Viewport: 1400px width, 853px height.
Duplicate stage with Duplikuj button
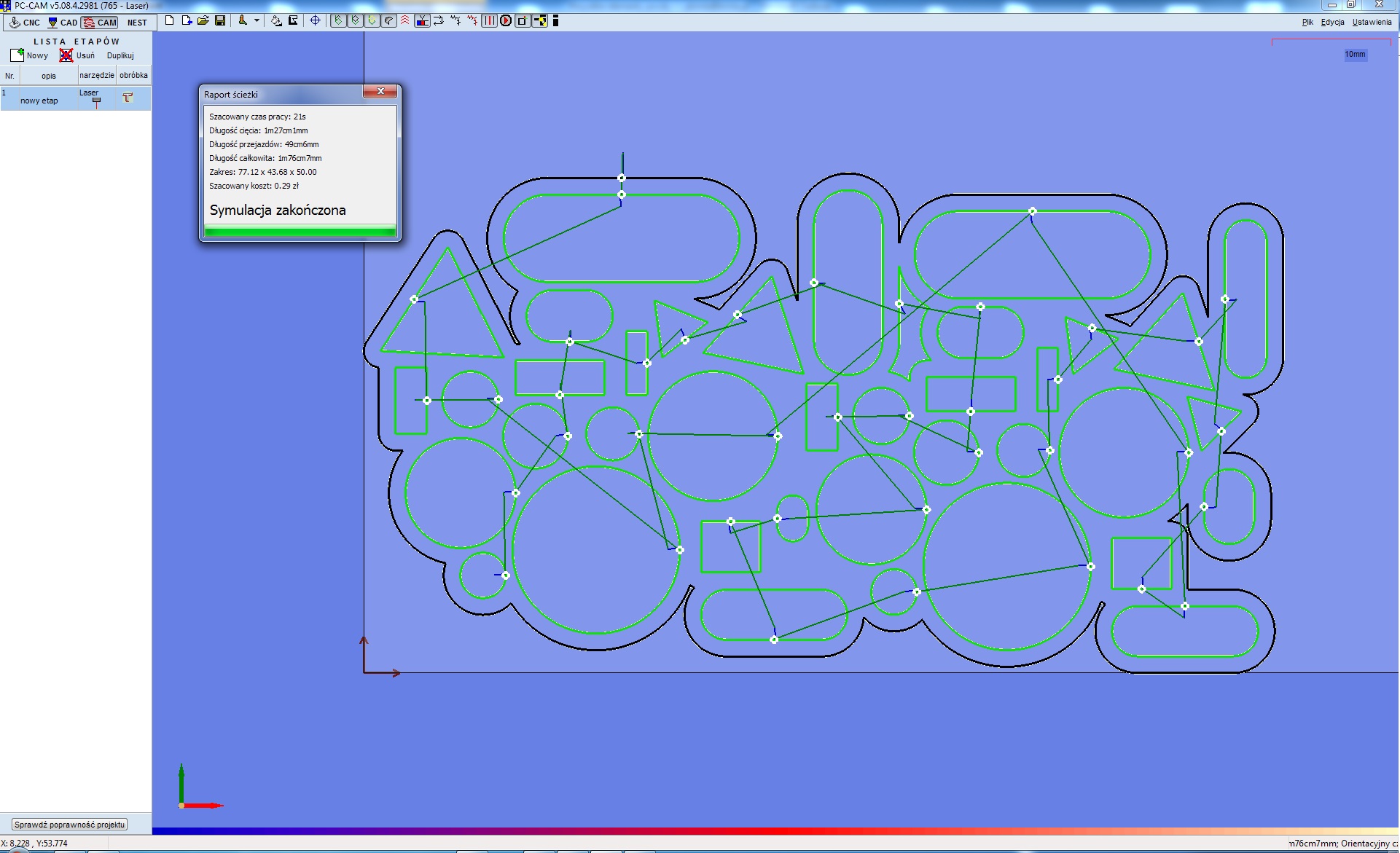click(120, 55)
